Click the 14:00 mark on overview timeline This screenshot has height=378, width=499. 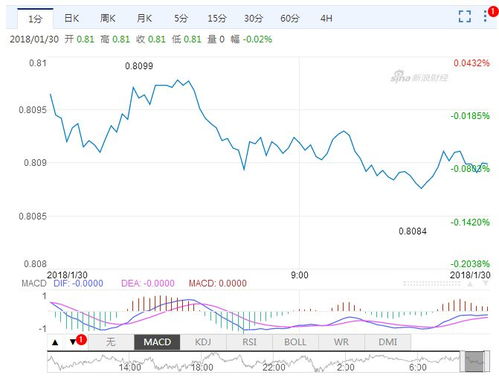click(x=130, y=367)
